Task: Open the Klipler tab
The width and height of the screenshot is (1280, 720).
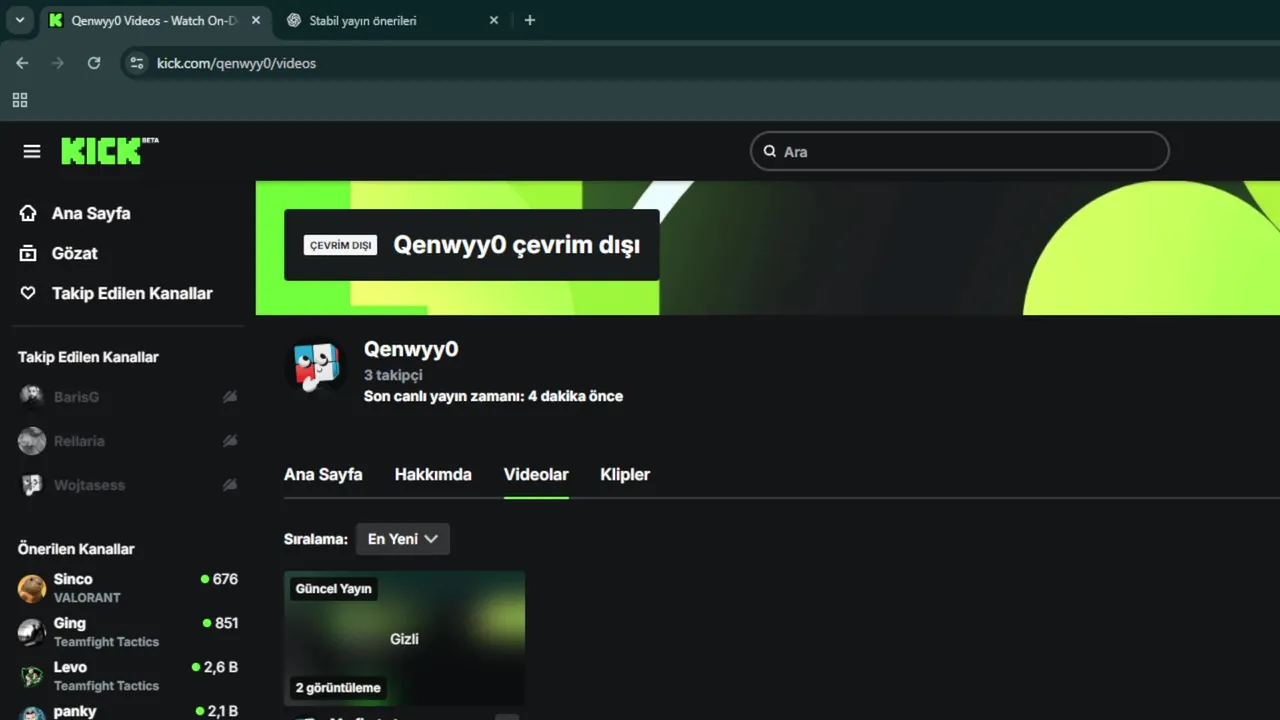Action: click(625, 475)
